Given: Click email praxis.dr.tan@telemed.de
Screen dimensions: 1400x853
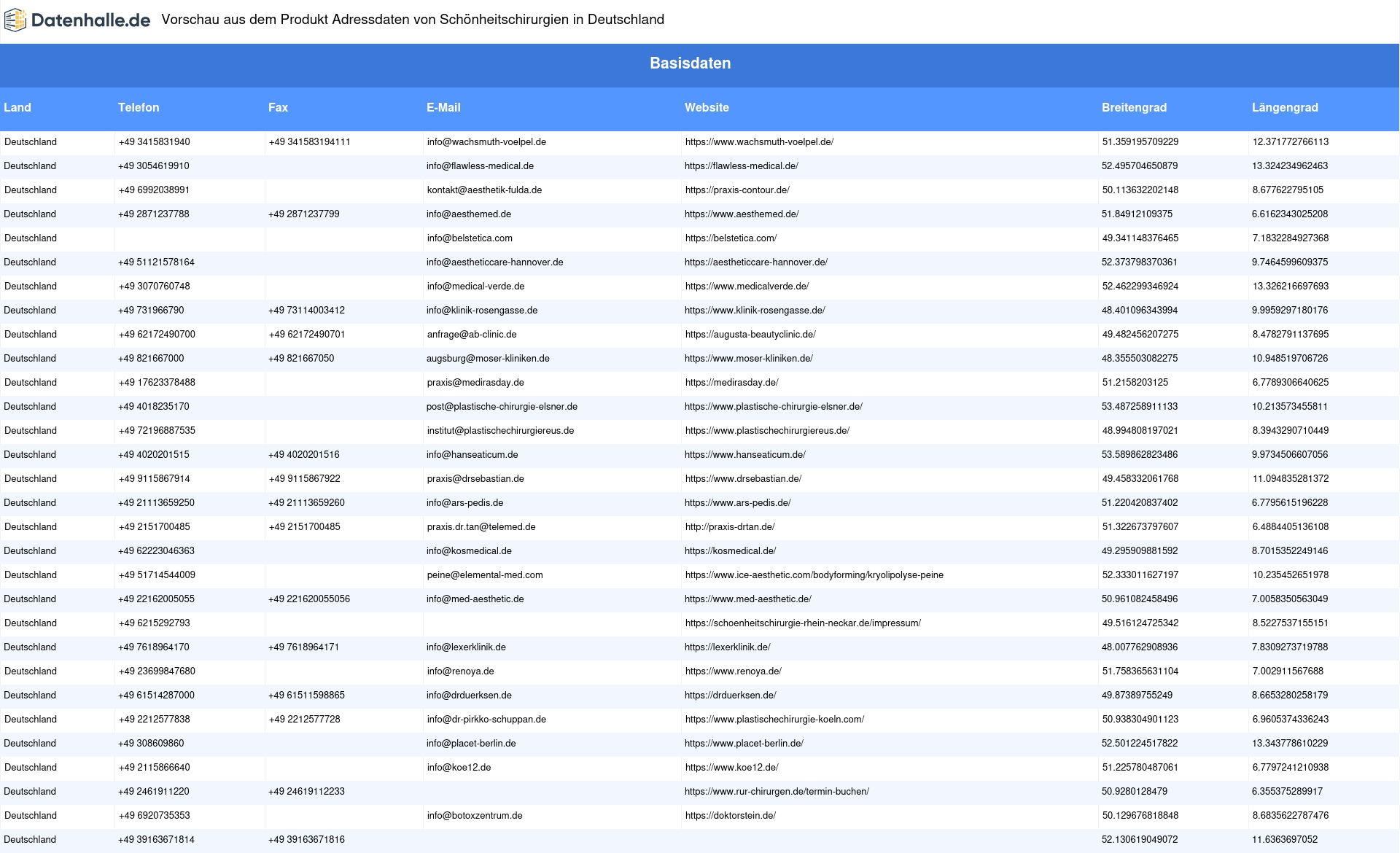Looking at the screenshot, I should (x=481, y=527).
